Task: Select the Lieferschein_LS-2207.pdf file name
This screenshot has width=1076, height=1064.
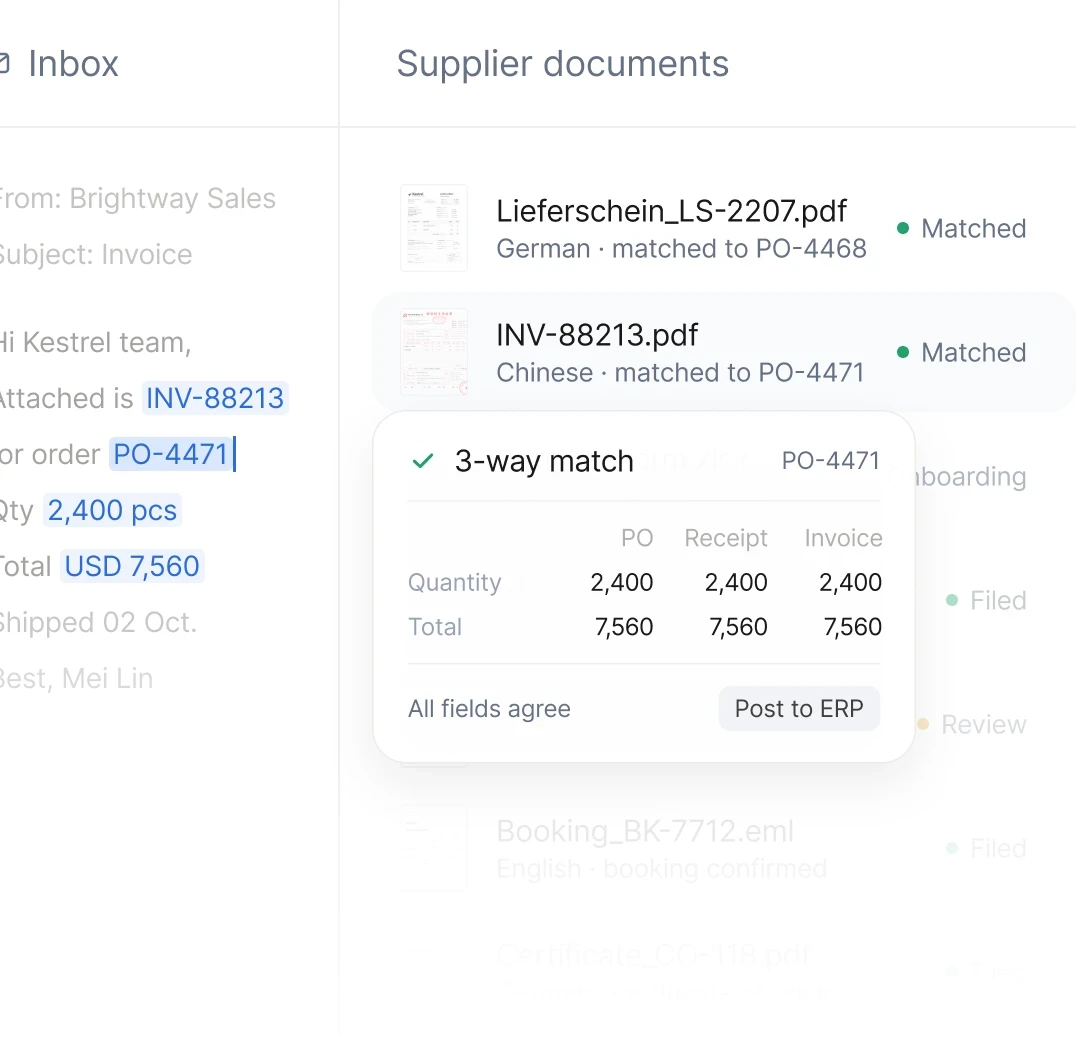Action: pyautogui.click(x=671, y=211)
